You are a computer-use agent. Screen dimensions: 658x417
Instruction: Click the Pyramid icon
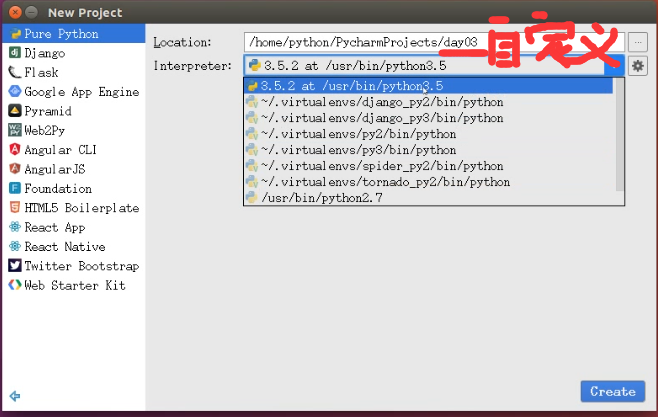pos(15,110)
